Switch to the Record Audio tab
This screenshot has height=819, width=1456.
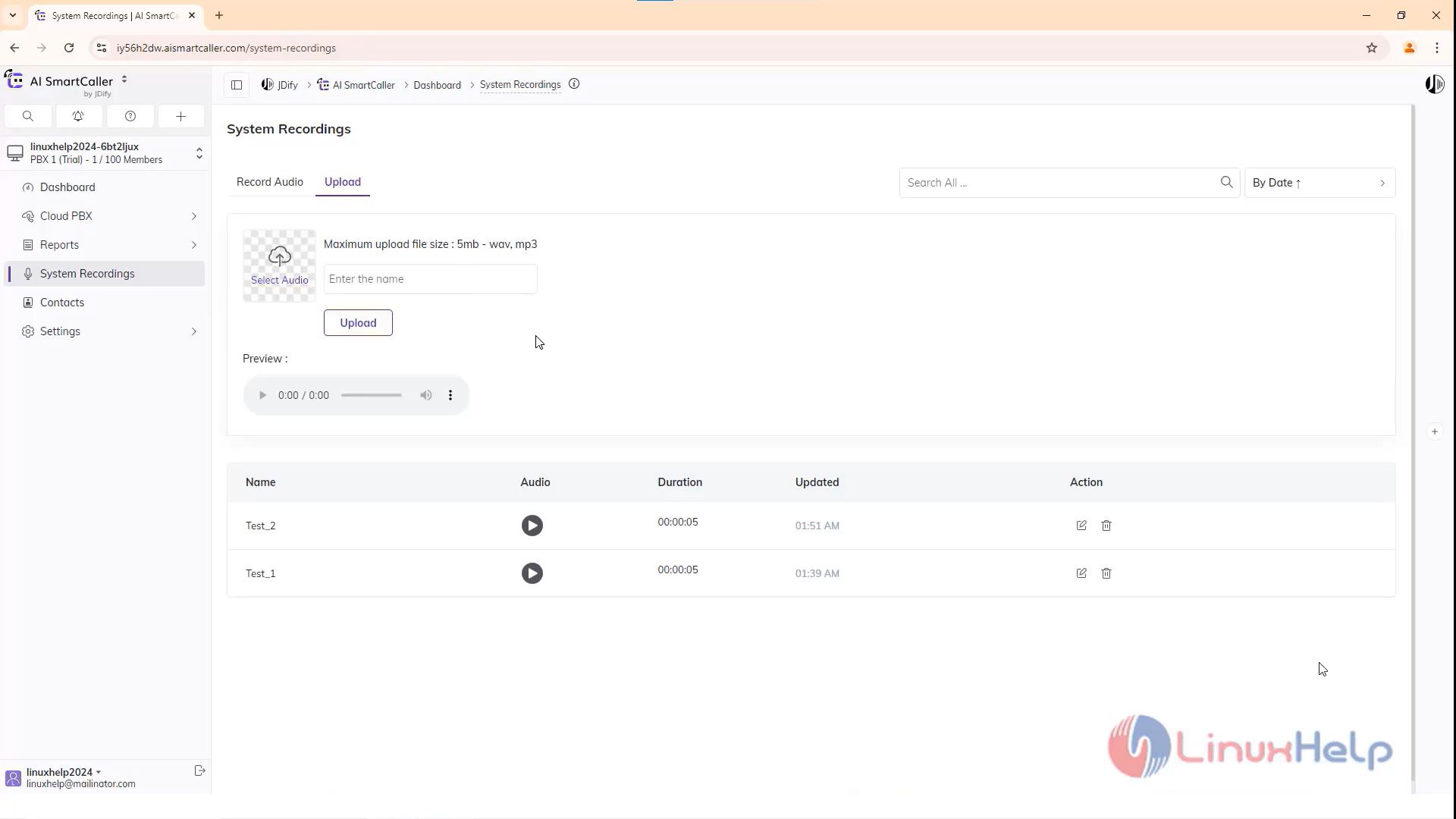click(269, 182)
